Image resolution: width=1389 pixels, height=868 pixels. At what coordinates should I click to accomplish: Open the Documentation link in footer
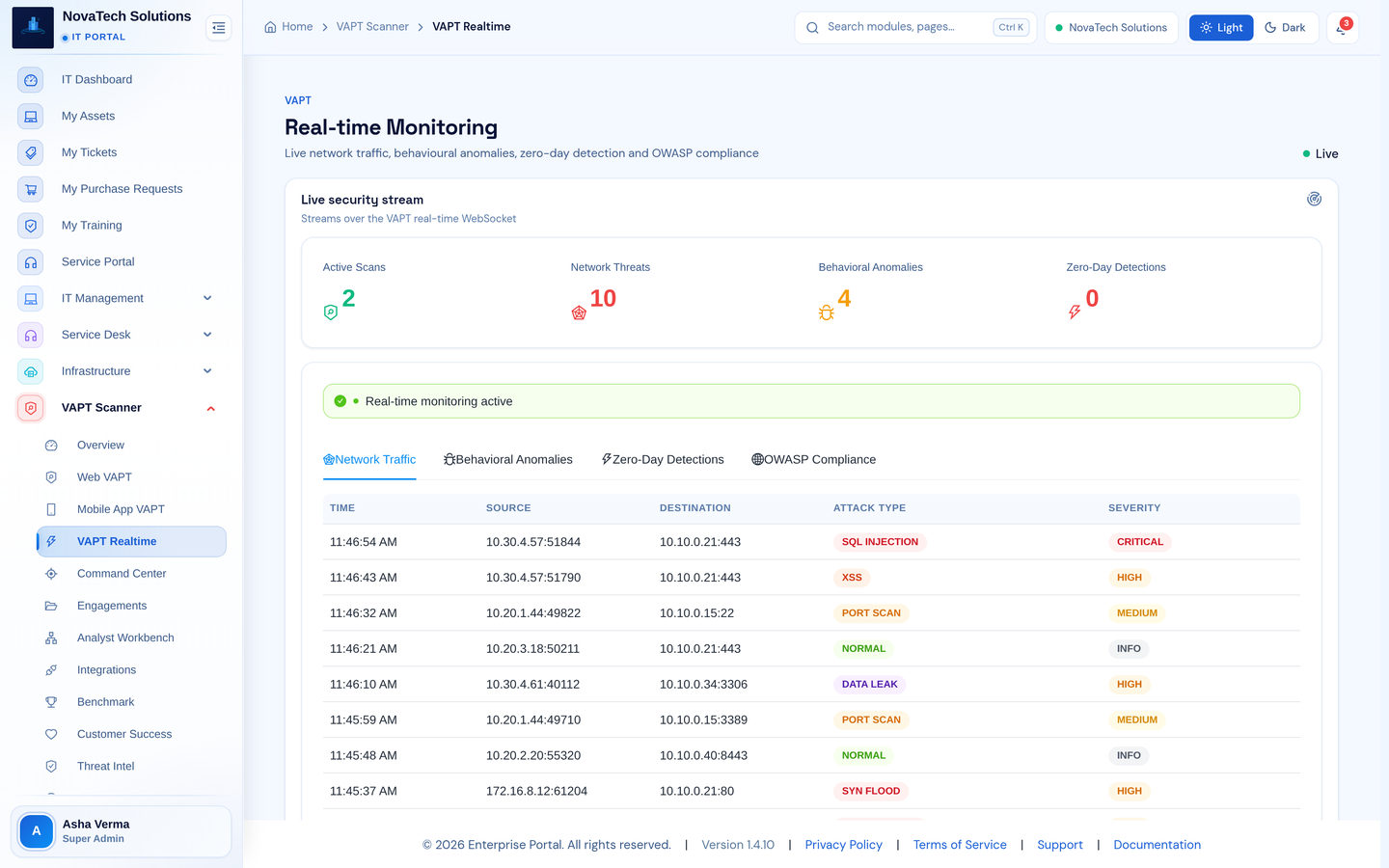pyautogui.click(x=1157, y=845)
